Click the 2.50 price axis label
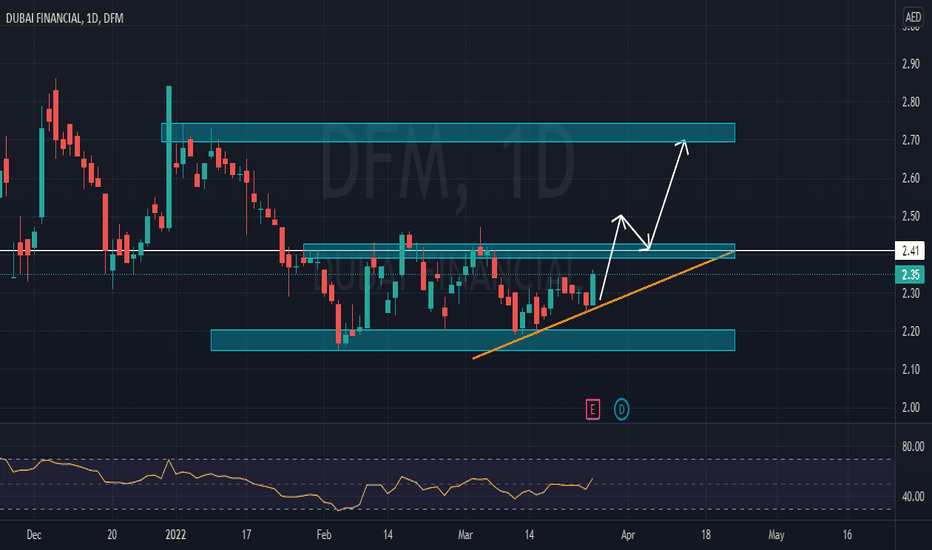This screenshot has width=932, height=550. [911, 216]
